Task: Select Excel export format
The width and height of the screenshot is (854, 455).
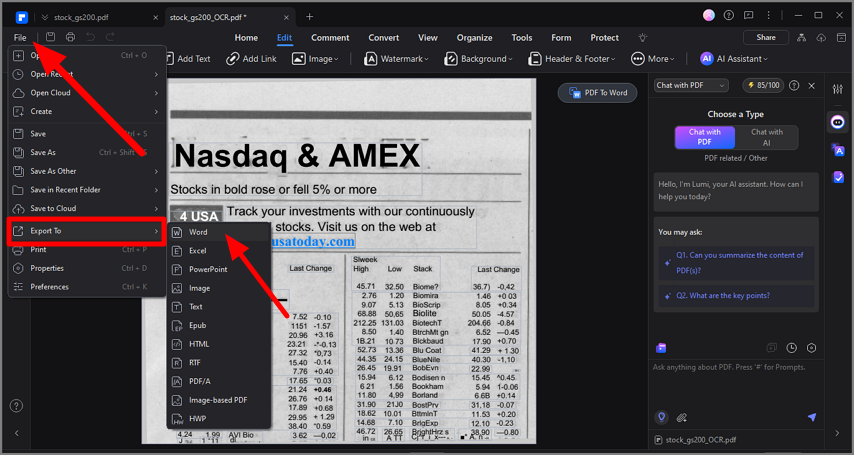Action: (219, 251)
